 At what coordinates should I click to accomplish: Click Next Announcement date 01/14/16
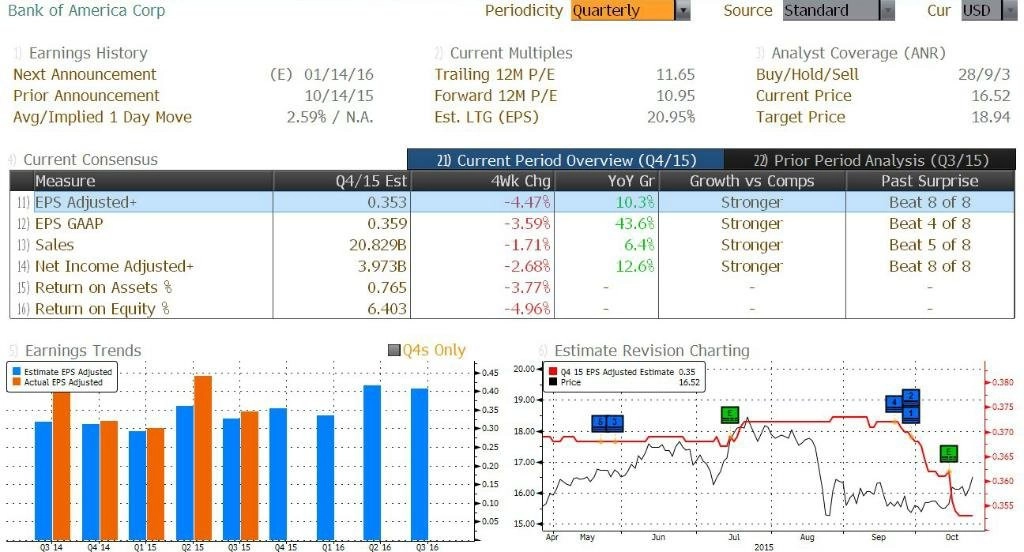(339, 74)
